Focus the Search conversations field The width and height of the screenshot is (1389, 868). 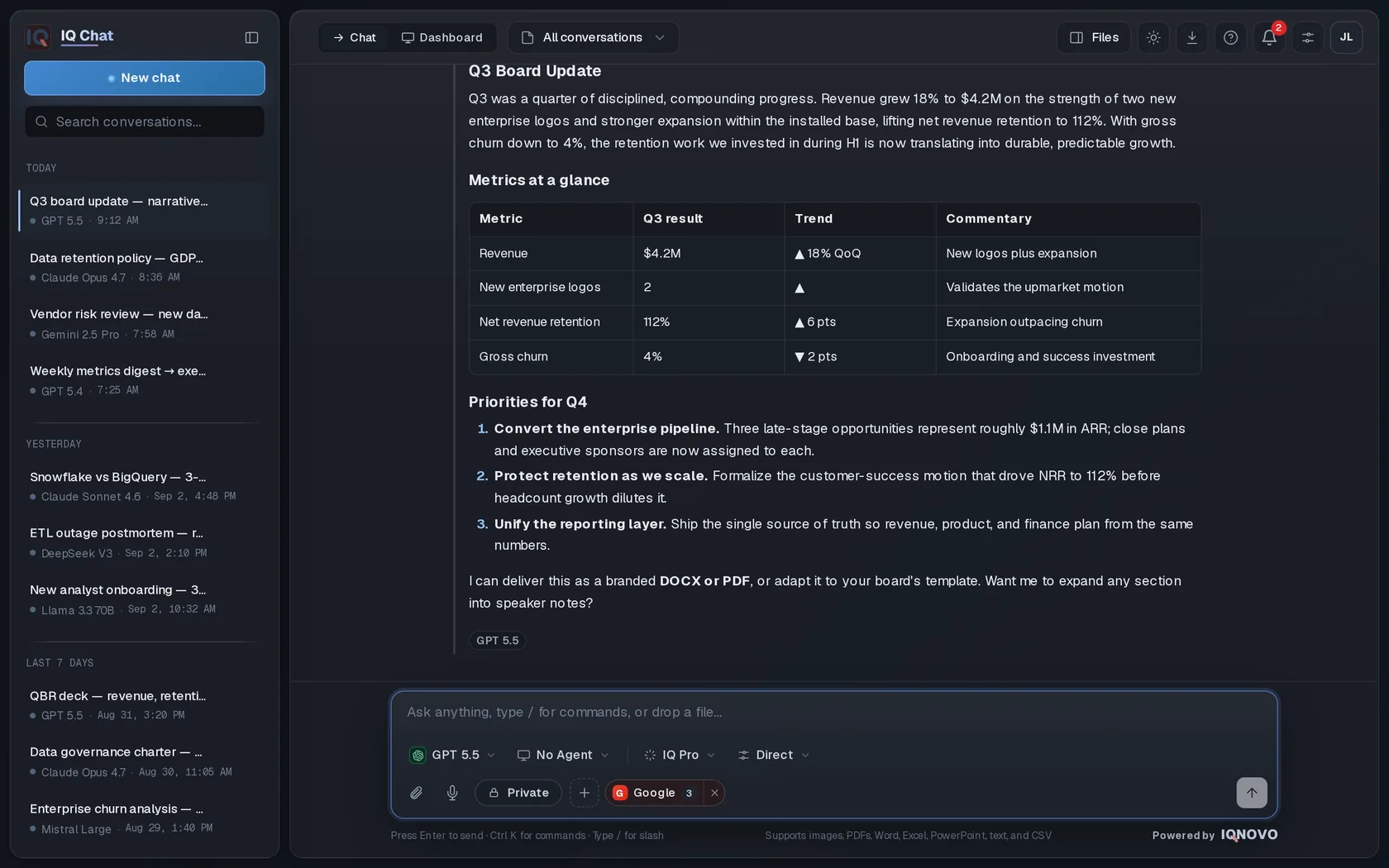pos(145,122)
